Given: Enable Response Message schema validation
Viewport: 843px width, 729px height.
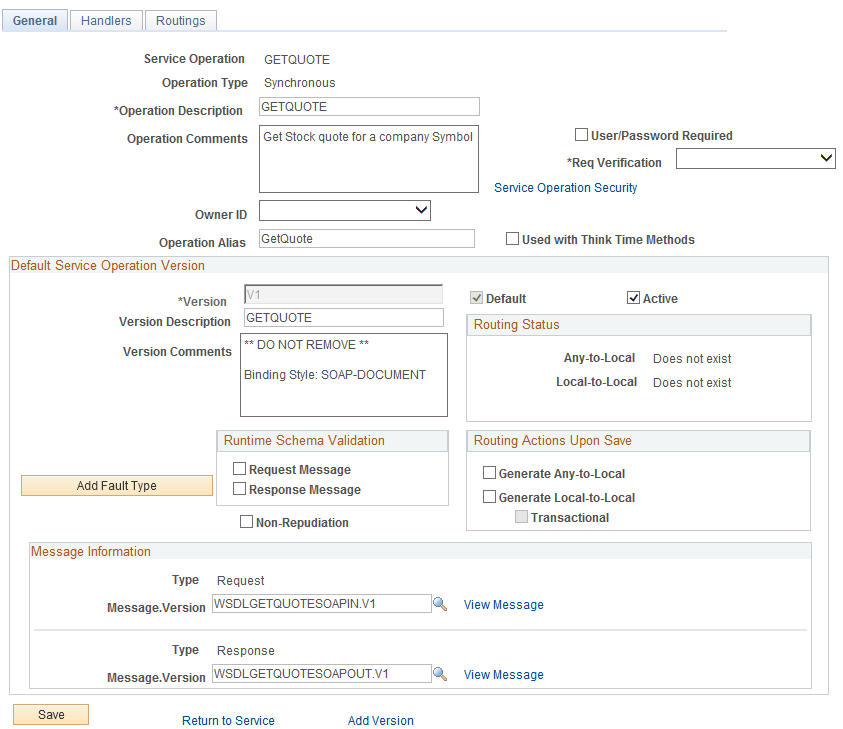Looking at the screenshot, I should [239, 489].
